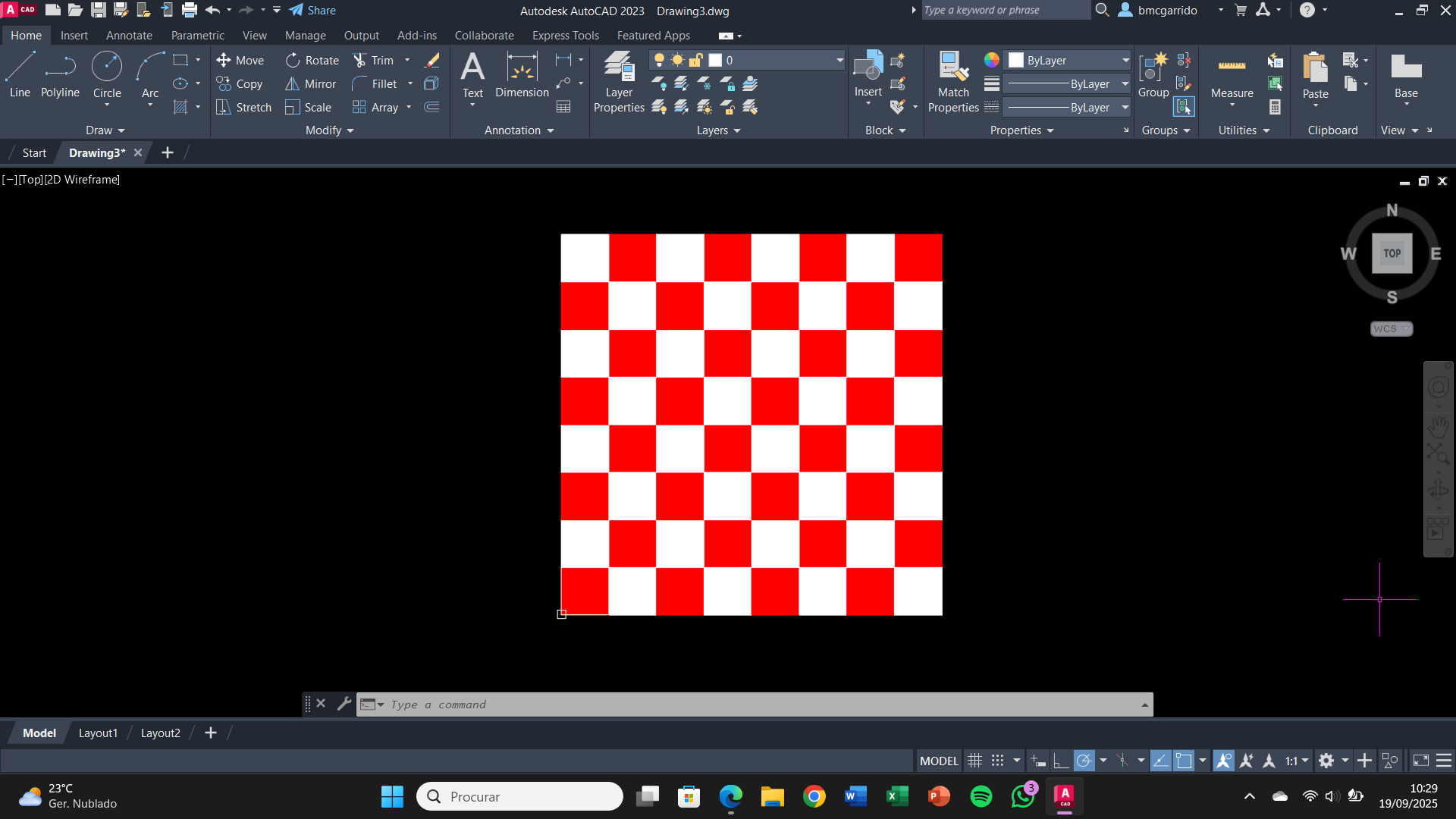Click the Dimension tool
1456x819 pixels.
tap(522, 74)
